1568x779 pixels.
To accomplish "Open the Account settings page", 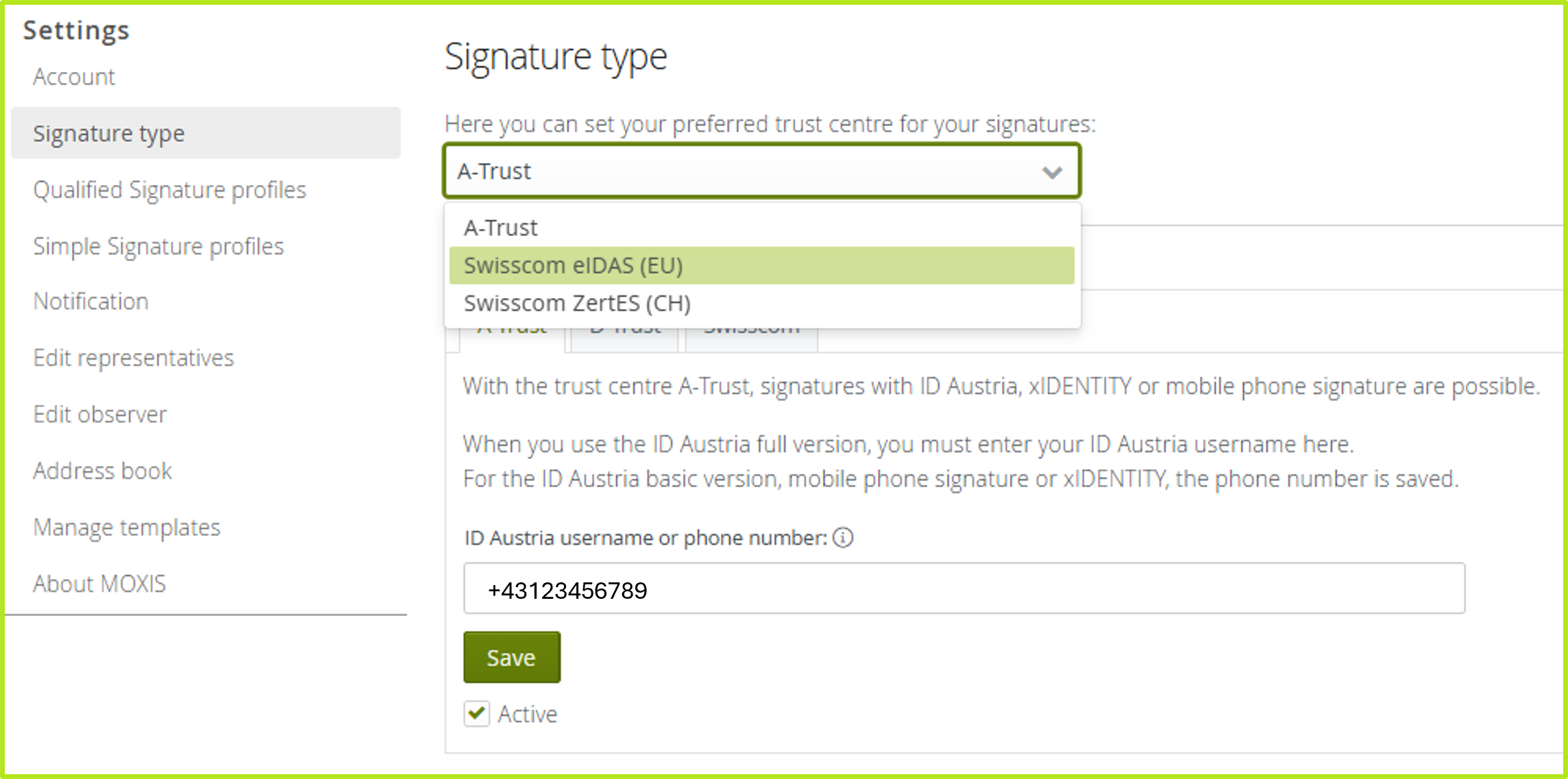I will pos(73,77).
